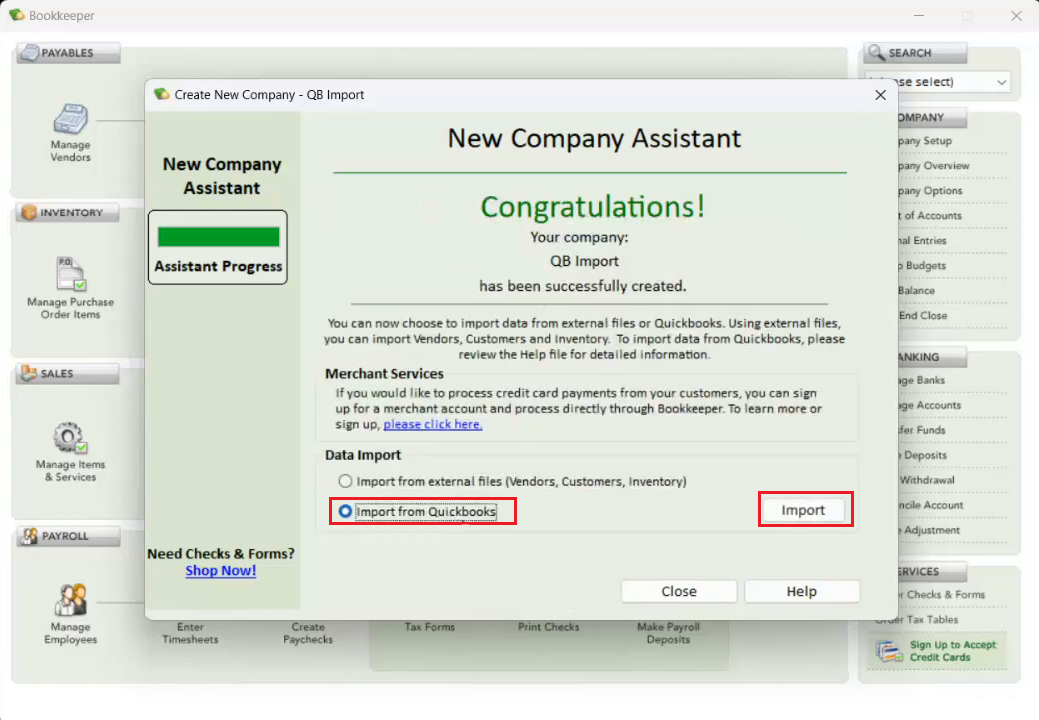Viewport: 1039px width, 720px height.
Task: Open the Manage Employees icon
Action: click(70, 600)
